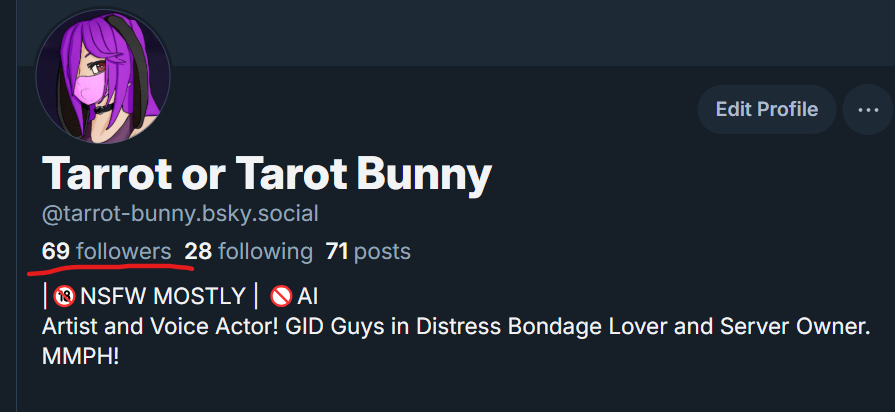Click the Artist and Voice Actor bio text
The height and width of the screenshot is (412, 895).
(x=160, y=327)
